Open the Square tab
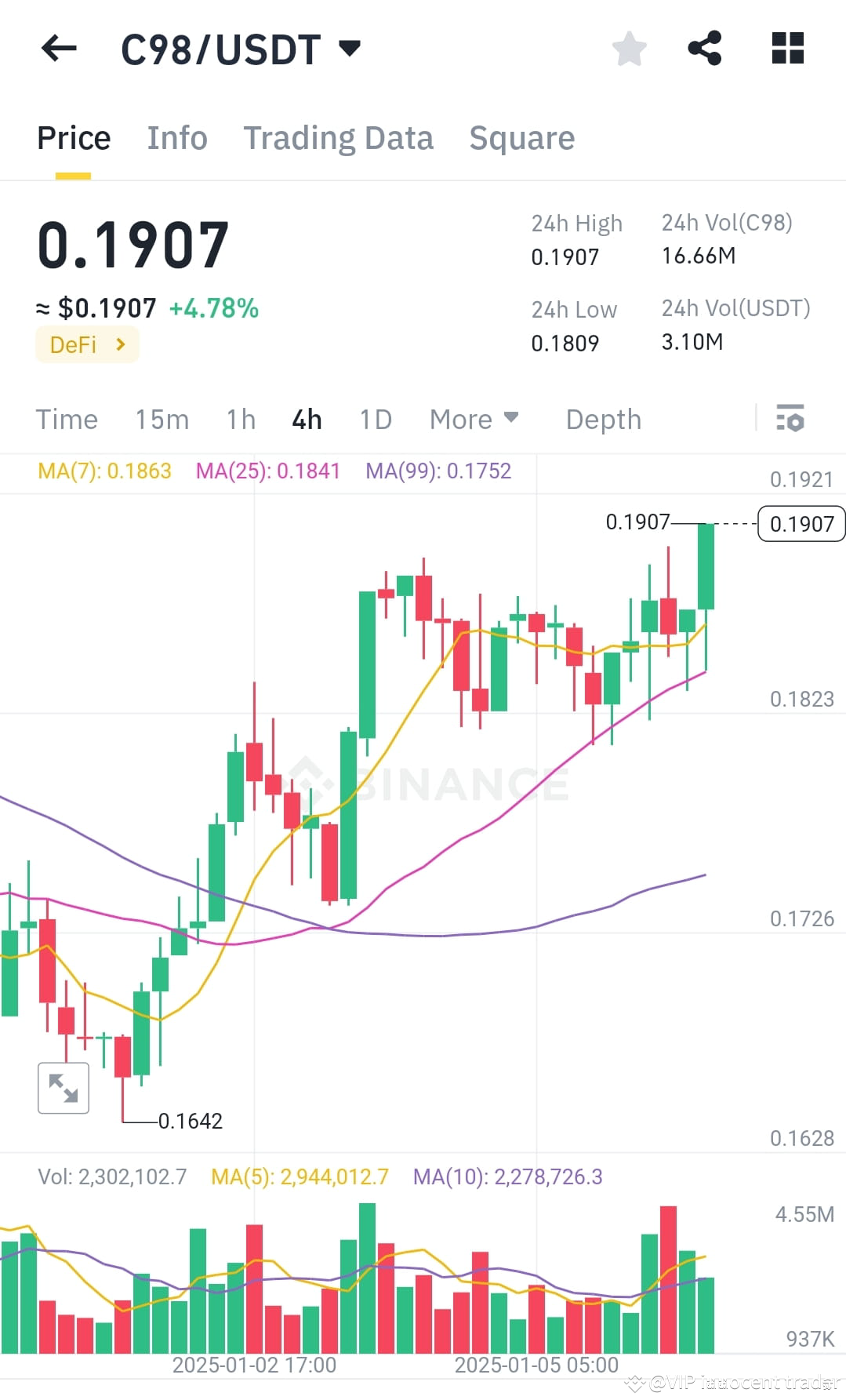This screenshot has height=1400, width=846. coord(521,137)
